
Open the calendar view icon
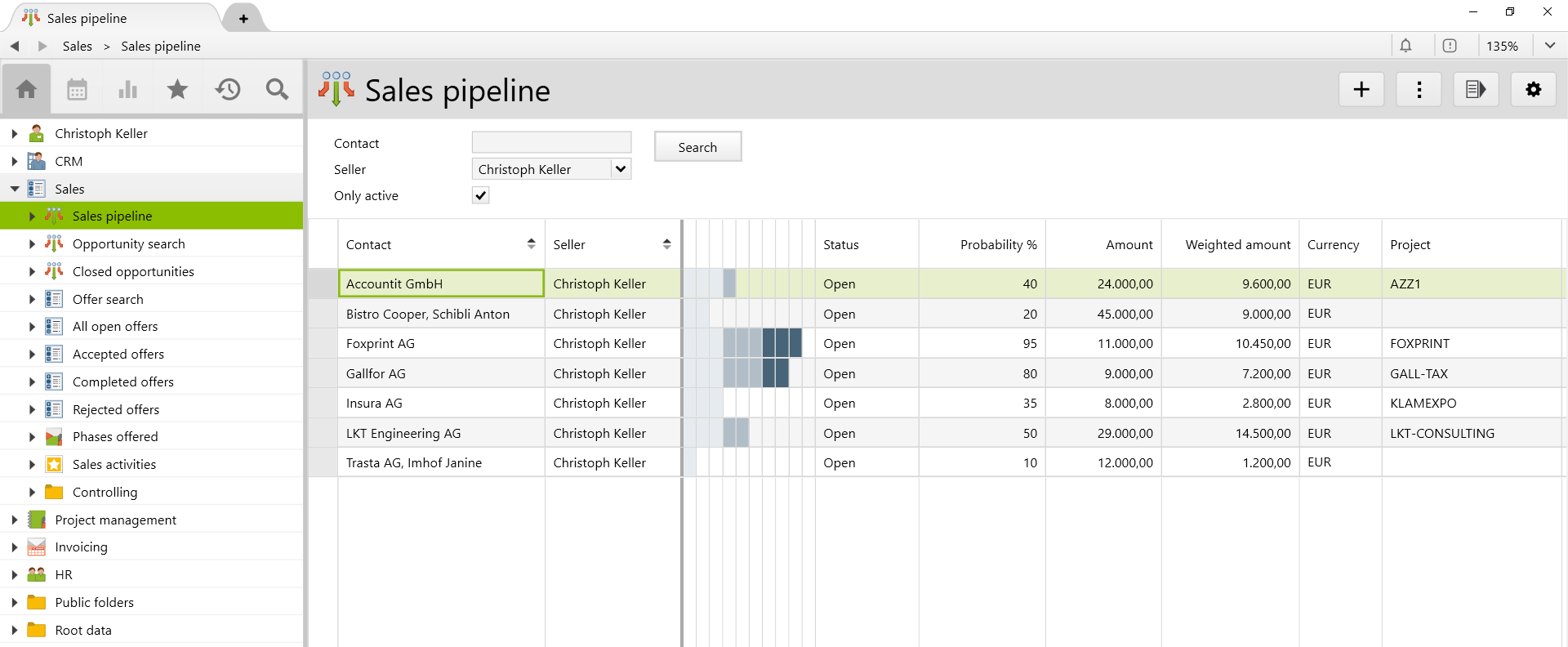pos(77,89)
